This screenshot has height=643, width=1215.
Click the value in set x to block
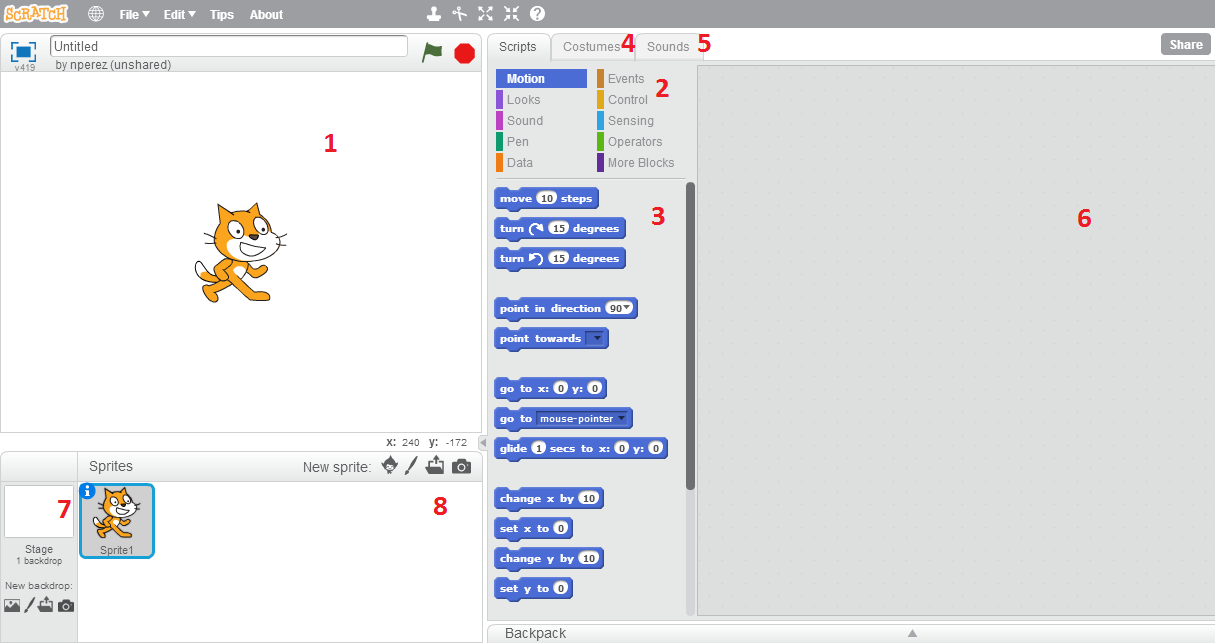pos(561,528)
